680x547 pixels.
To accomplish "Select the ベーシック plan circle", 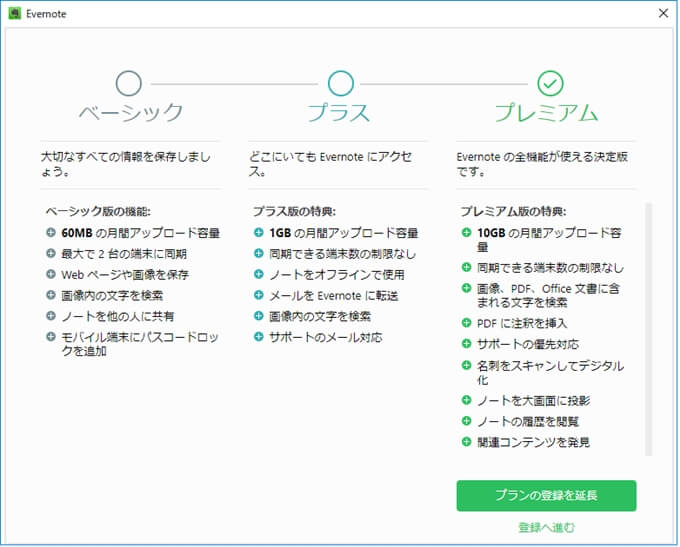I will pos(129,83).
